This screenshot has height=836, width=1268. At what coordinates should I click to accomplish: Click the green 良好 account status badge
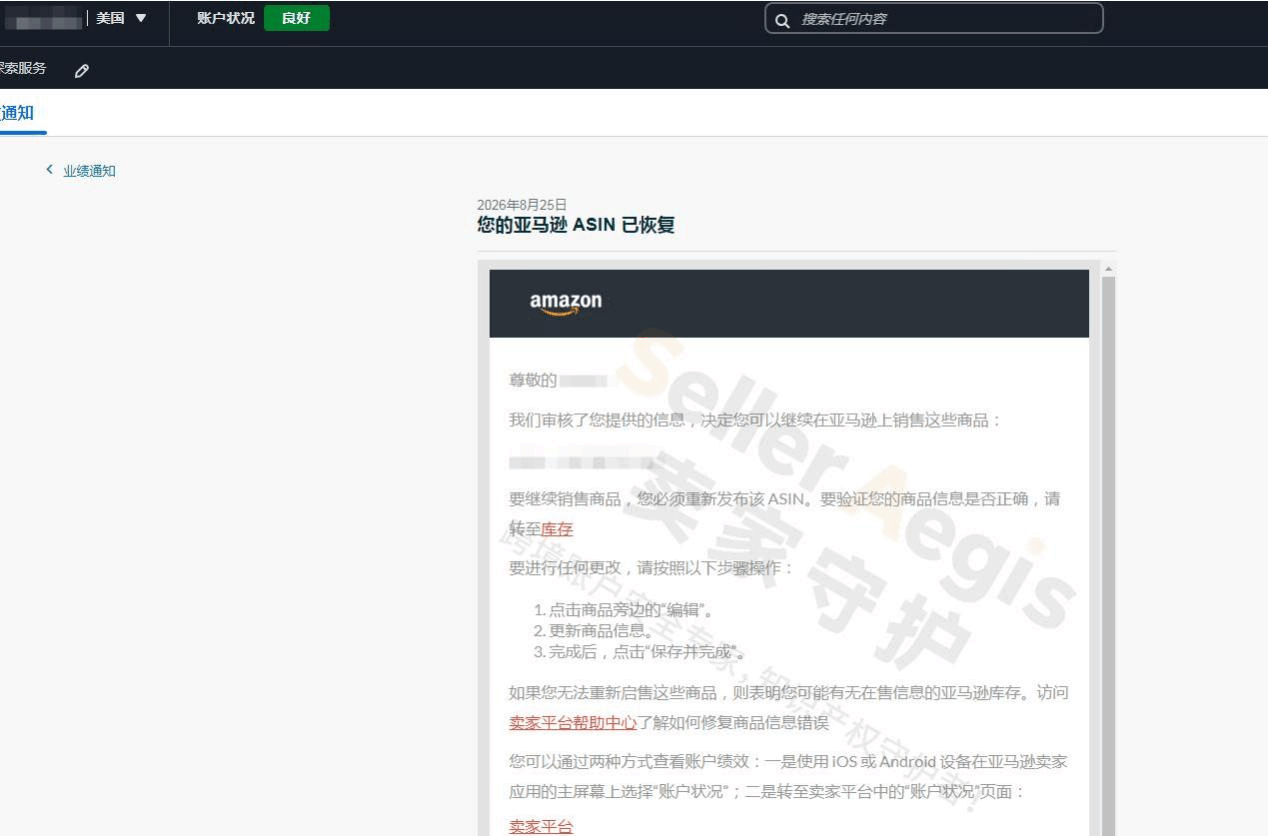click(x=296, y=18)
